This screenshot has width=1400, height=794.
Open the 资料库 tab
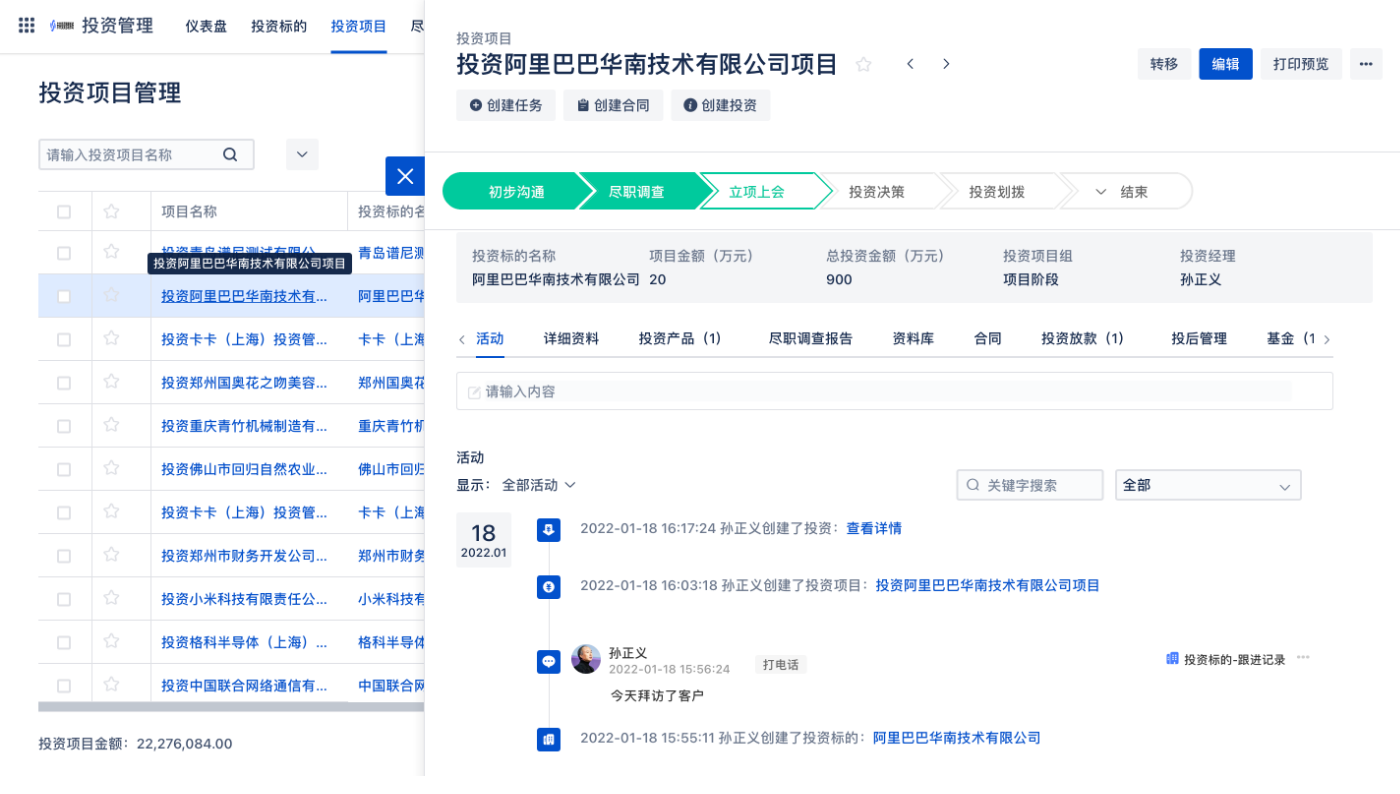coord(913,339)
